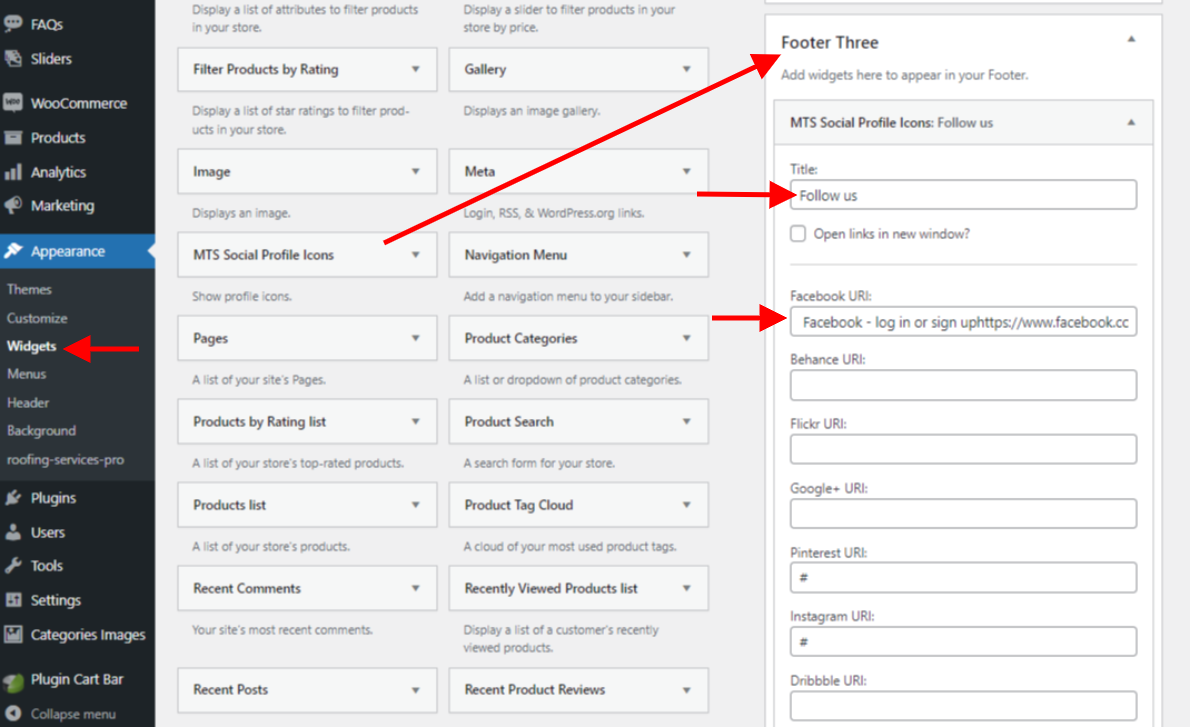The width and height of the screenshot is (1190, 727).
Task: Click the Settings sliders icon
Action: [x=13, y=600]
